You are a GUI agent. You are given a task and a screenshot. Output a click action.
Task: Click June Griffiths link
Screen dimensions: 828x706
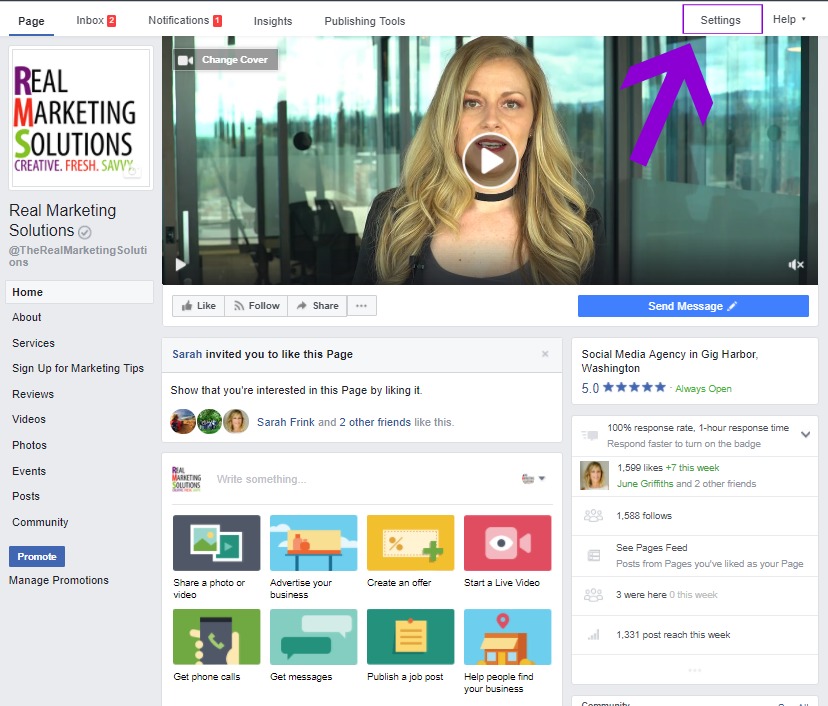click(645, 484)
